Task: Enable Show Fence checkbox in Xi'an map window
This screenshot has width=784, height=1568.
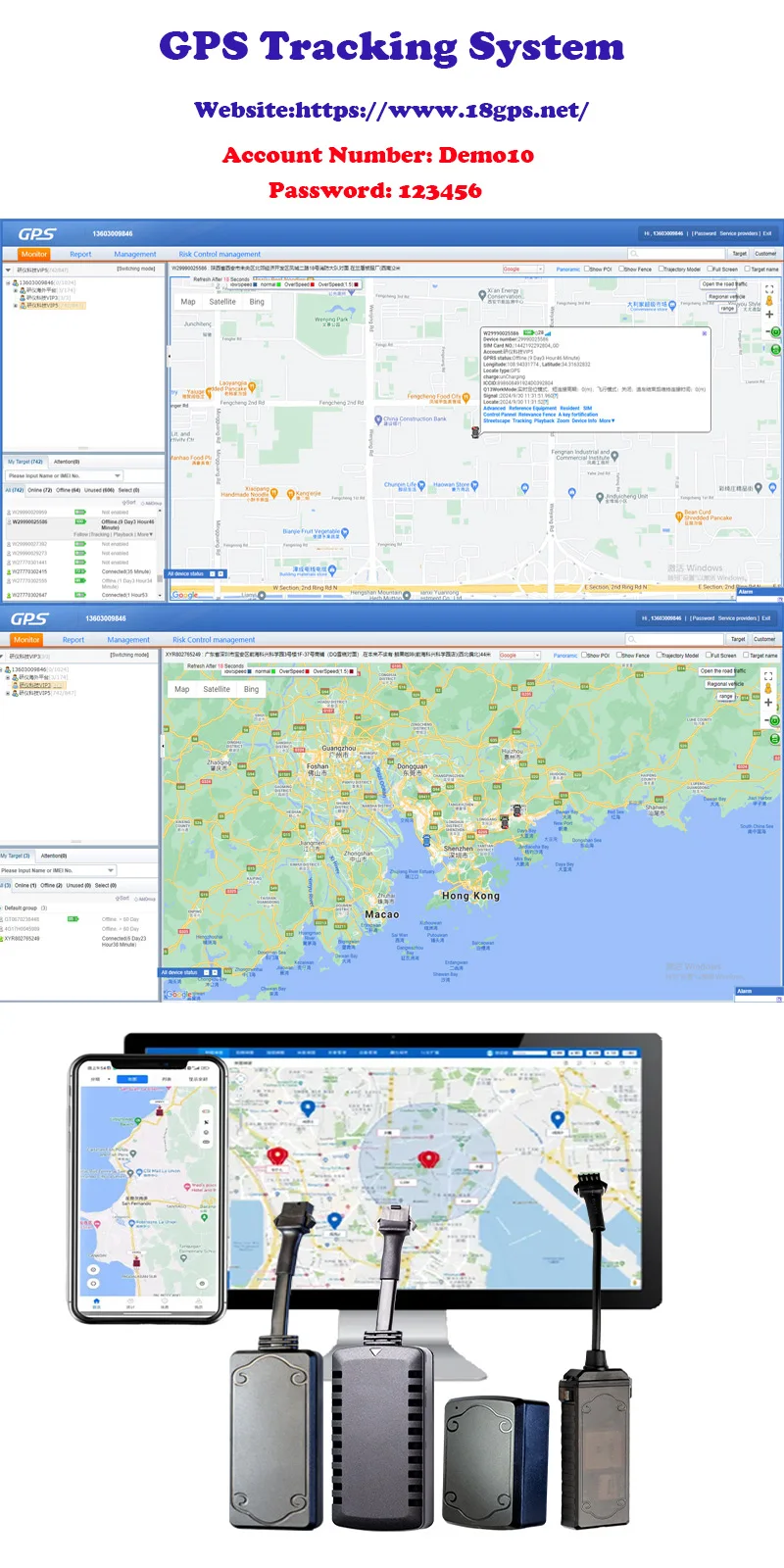Action: click(621, 269)
